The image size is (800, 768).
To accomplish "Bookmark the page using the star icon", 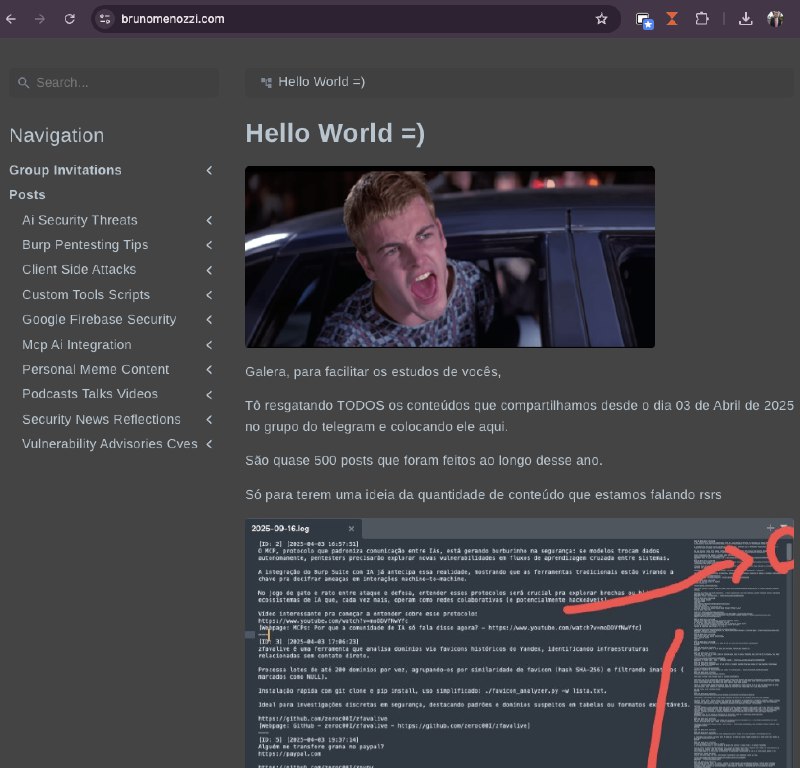I will pyautogui.click(x=601, y=18).
